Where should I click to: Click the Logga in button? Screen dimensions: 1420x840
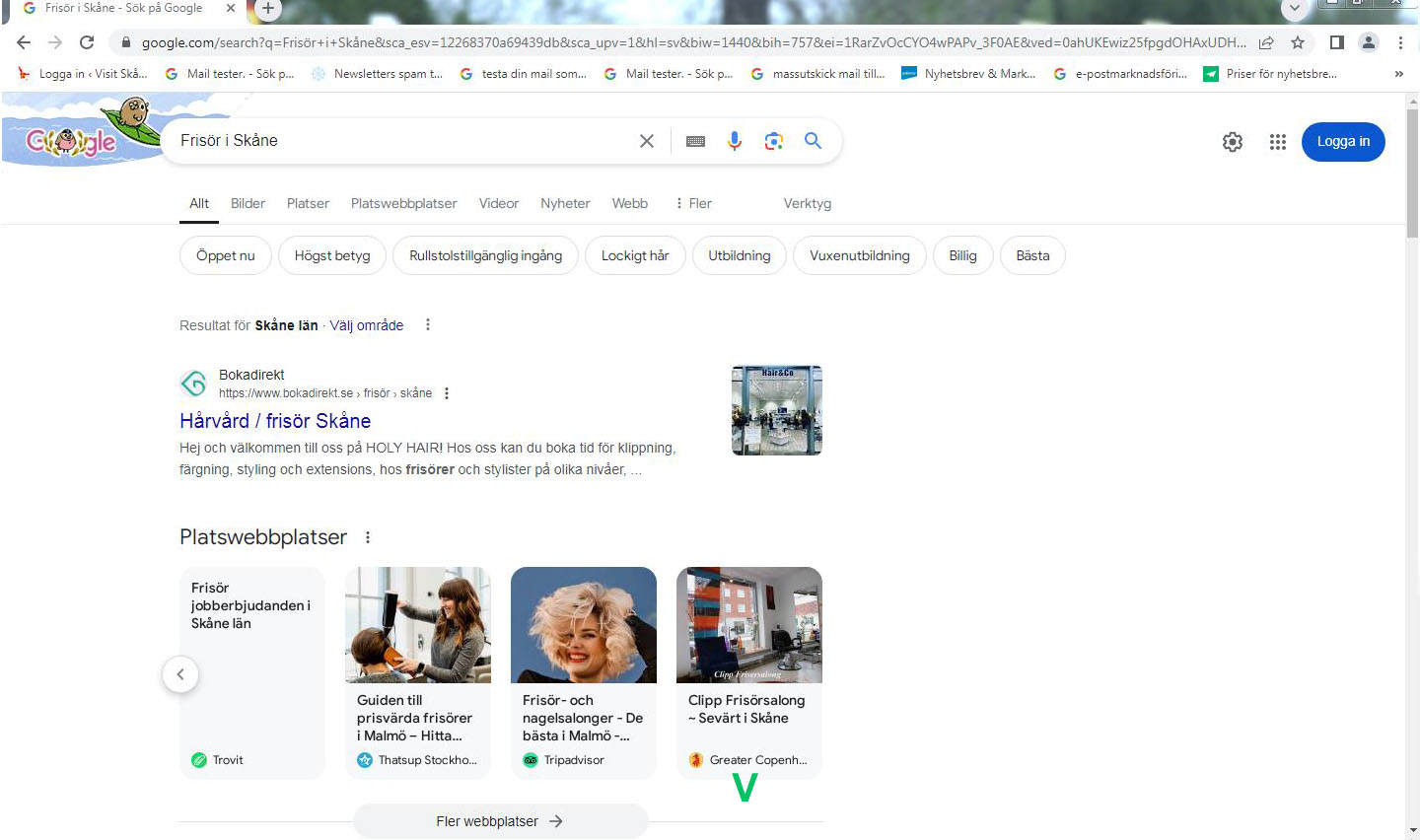[x=1343, y=142]
